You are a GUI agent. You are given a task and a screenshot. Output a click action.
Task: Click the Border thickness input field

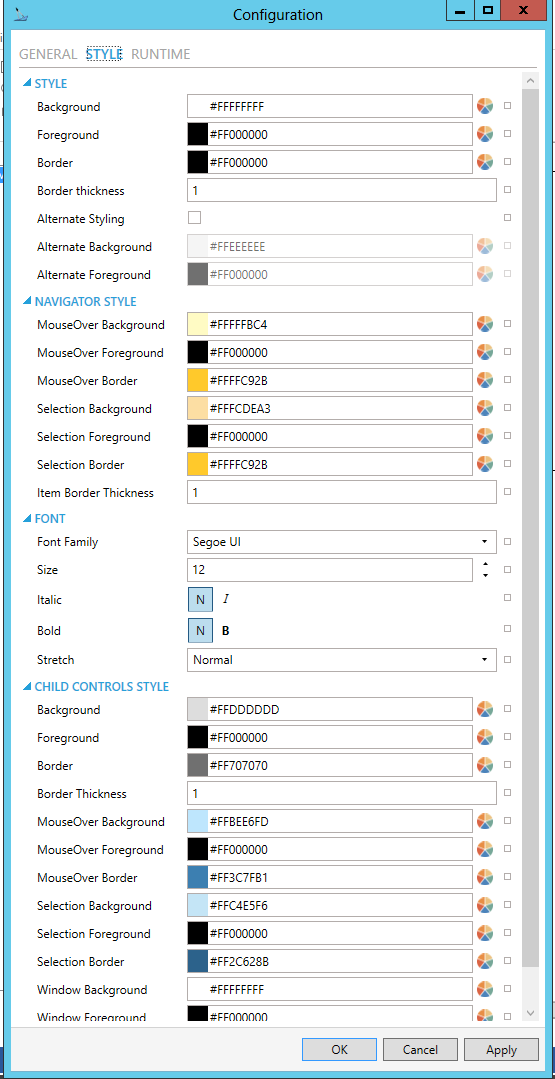342,191
